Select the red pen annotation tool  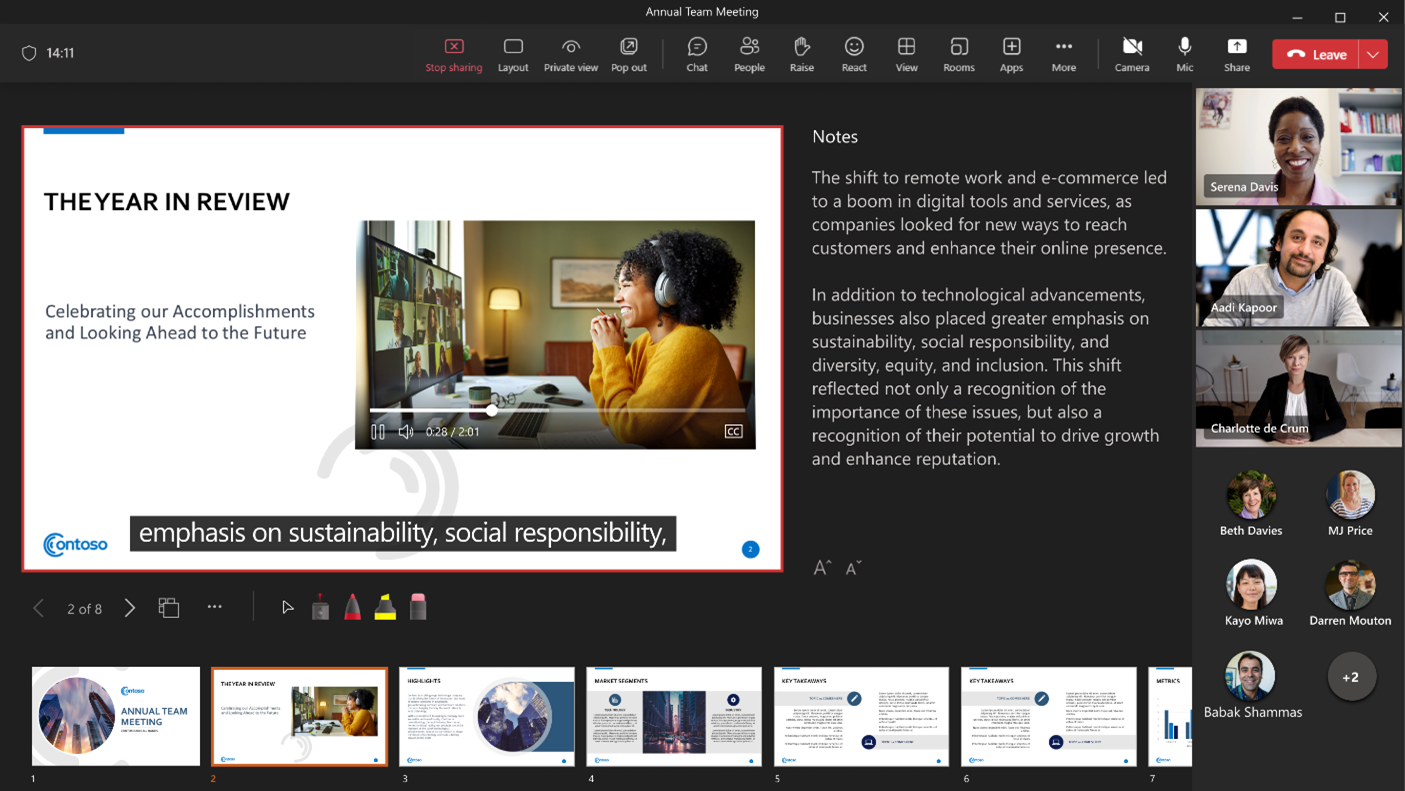(x=352, y=606)
